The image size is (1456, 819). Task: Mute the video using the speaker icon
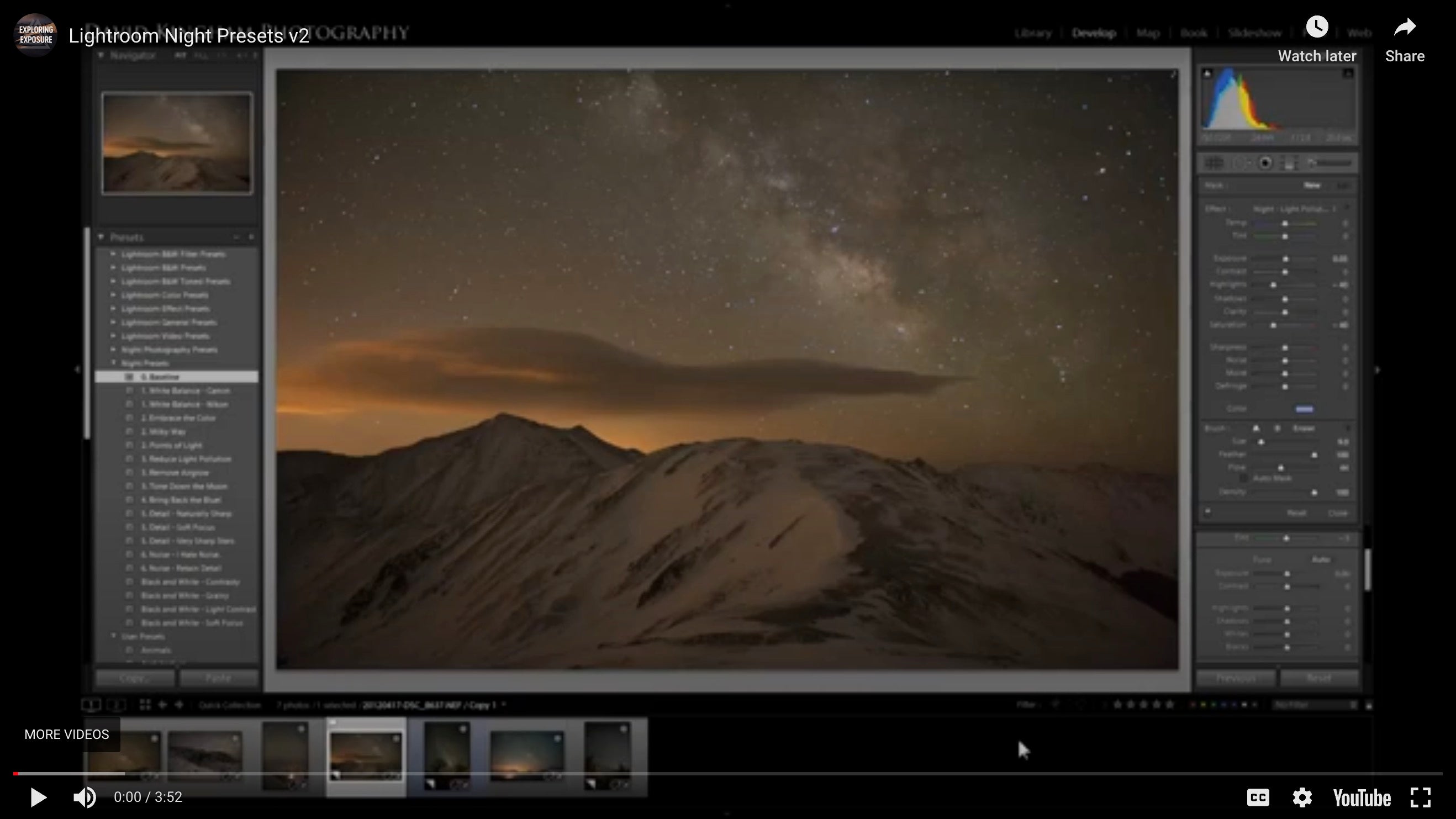pos(85,797)
